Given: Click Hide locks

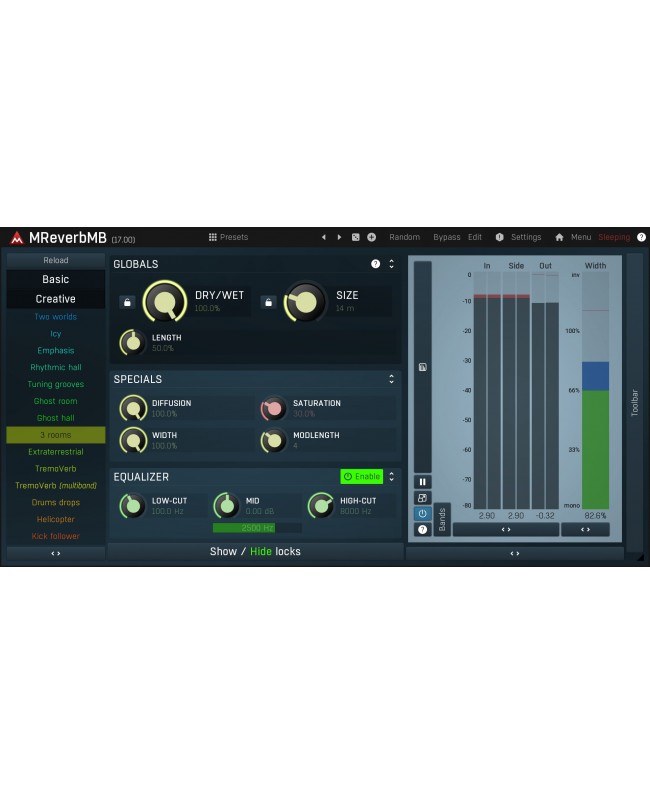Looking at the screenshot, I should (x=261, y=551).
